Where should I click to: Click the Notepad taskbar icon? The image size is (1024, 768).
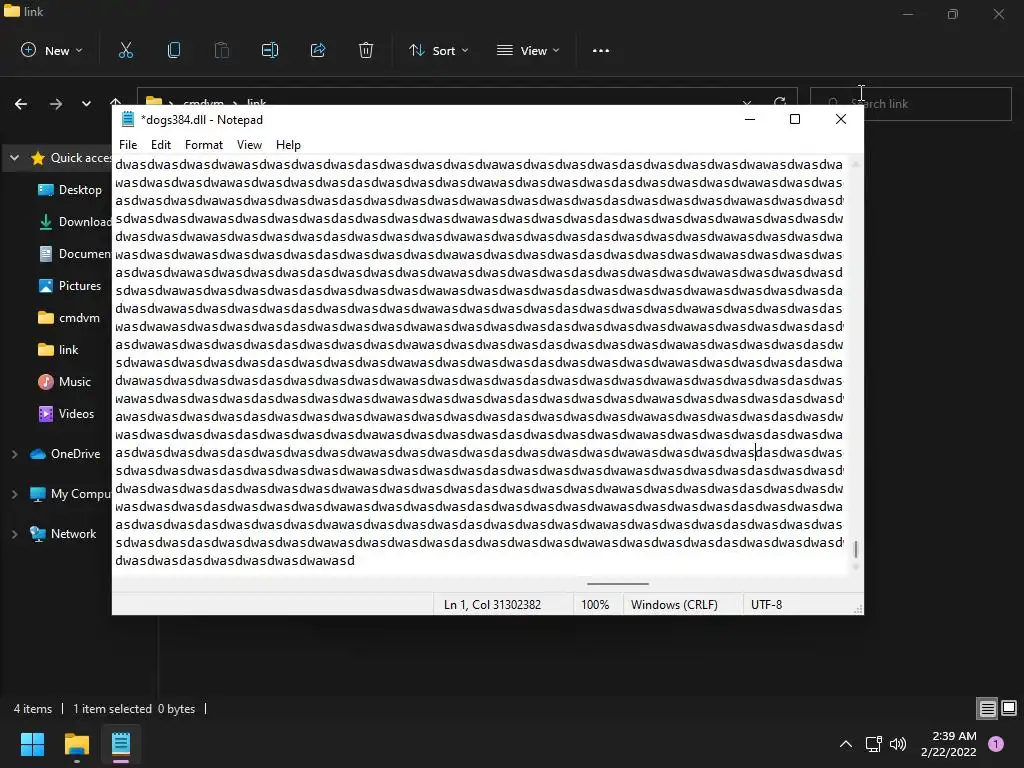point(121,744)
